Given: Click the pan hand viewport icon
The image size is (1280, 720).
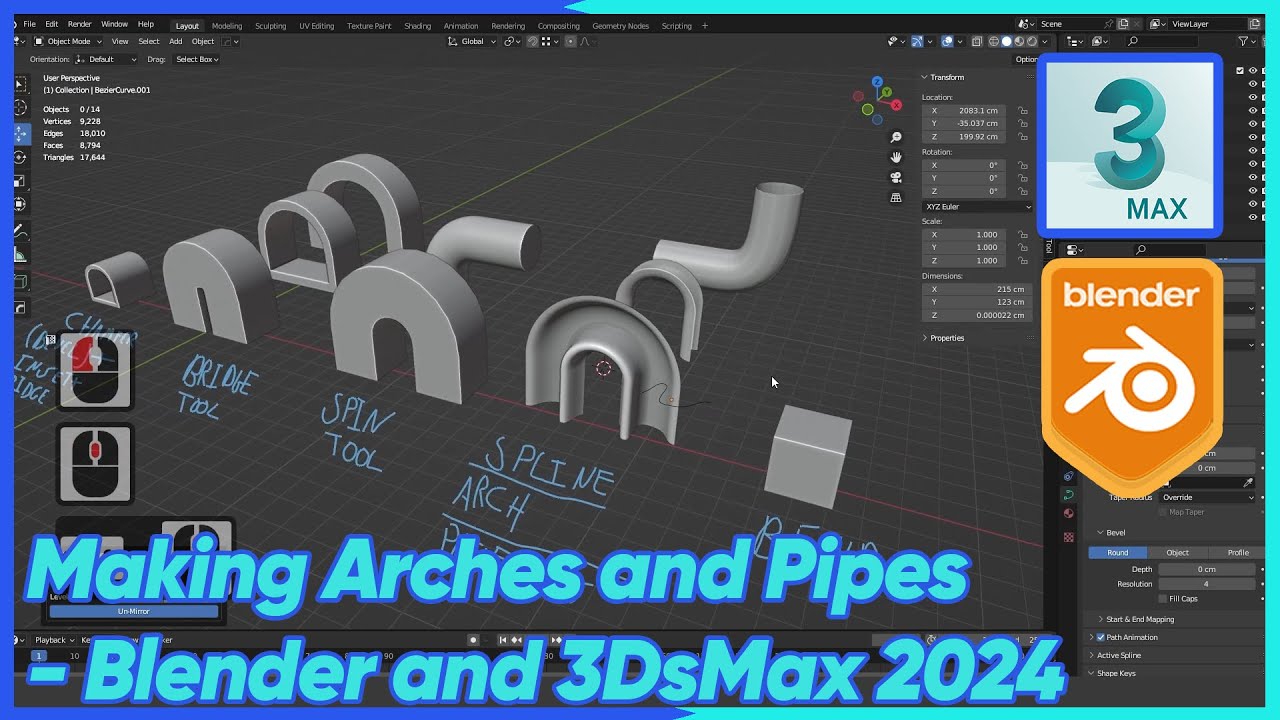Looking at the screenshot, I should point(896,157).
